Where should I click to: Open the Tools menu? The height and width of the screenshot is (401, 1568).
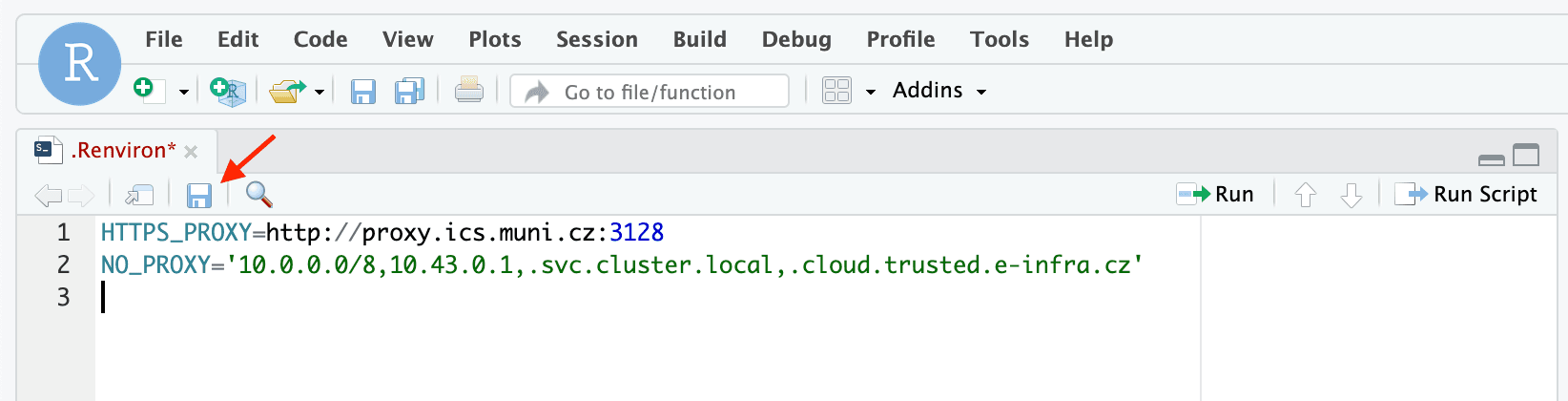pyautogui.click(x=1000, y=39)
